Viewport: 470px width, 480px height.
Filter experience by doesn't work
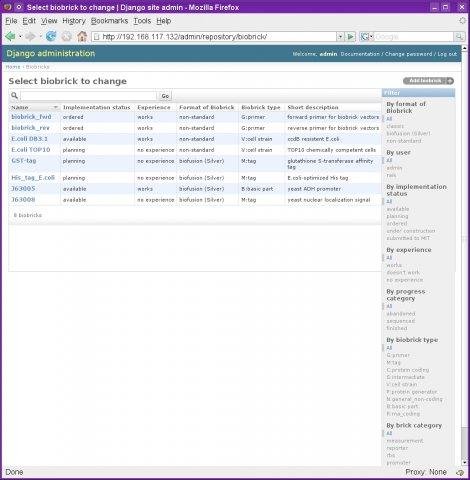click(x=403, y=273)
